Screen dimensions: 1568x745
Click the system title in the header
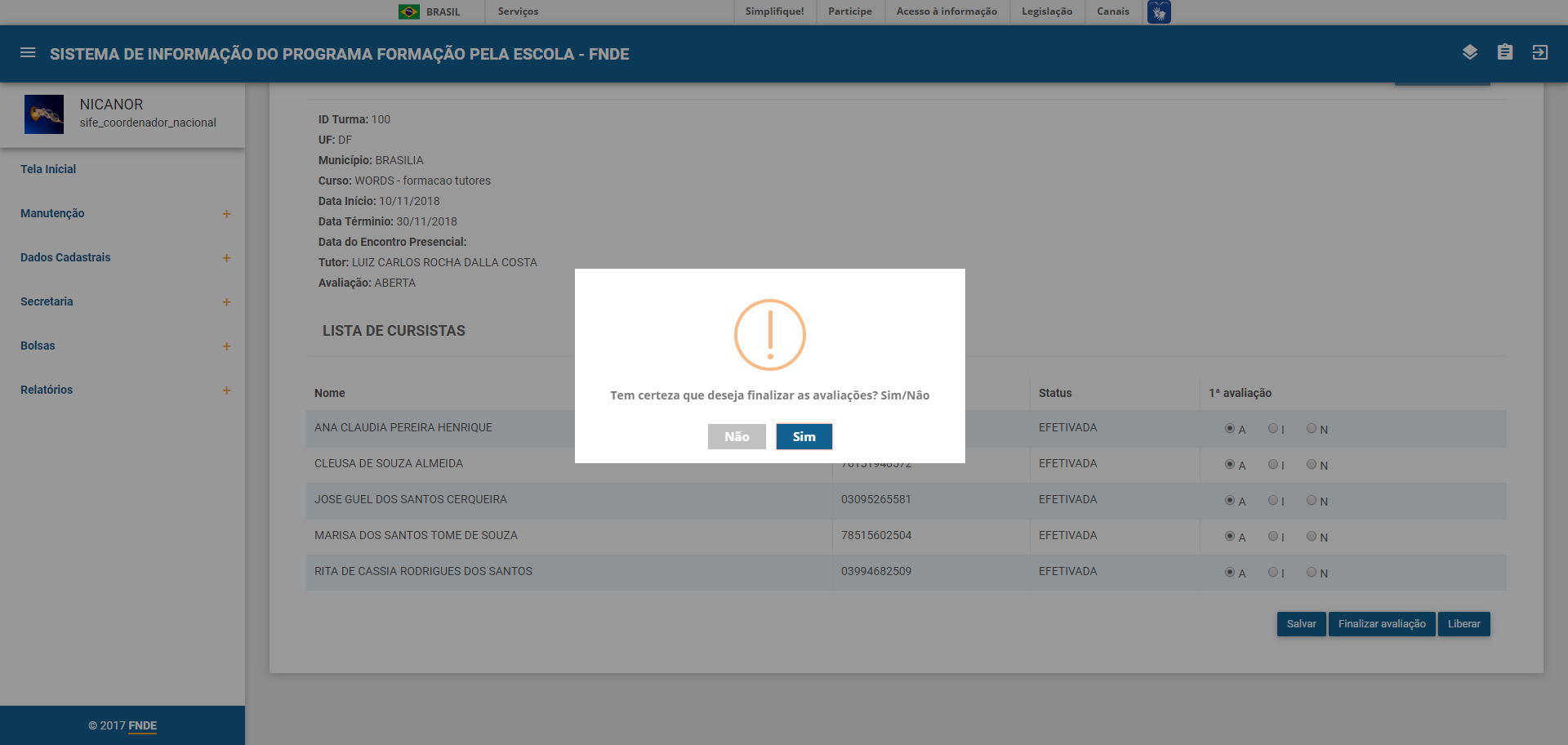340,54
